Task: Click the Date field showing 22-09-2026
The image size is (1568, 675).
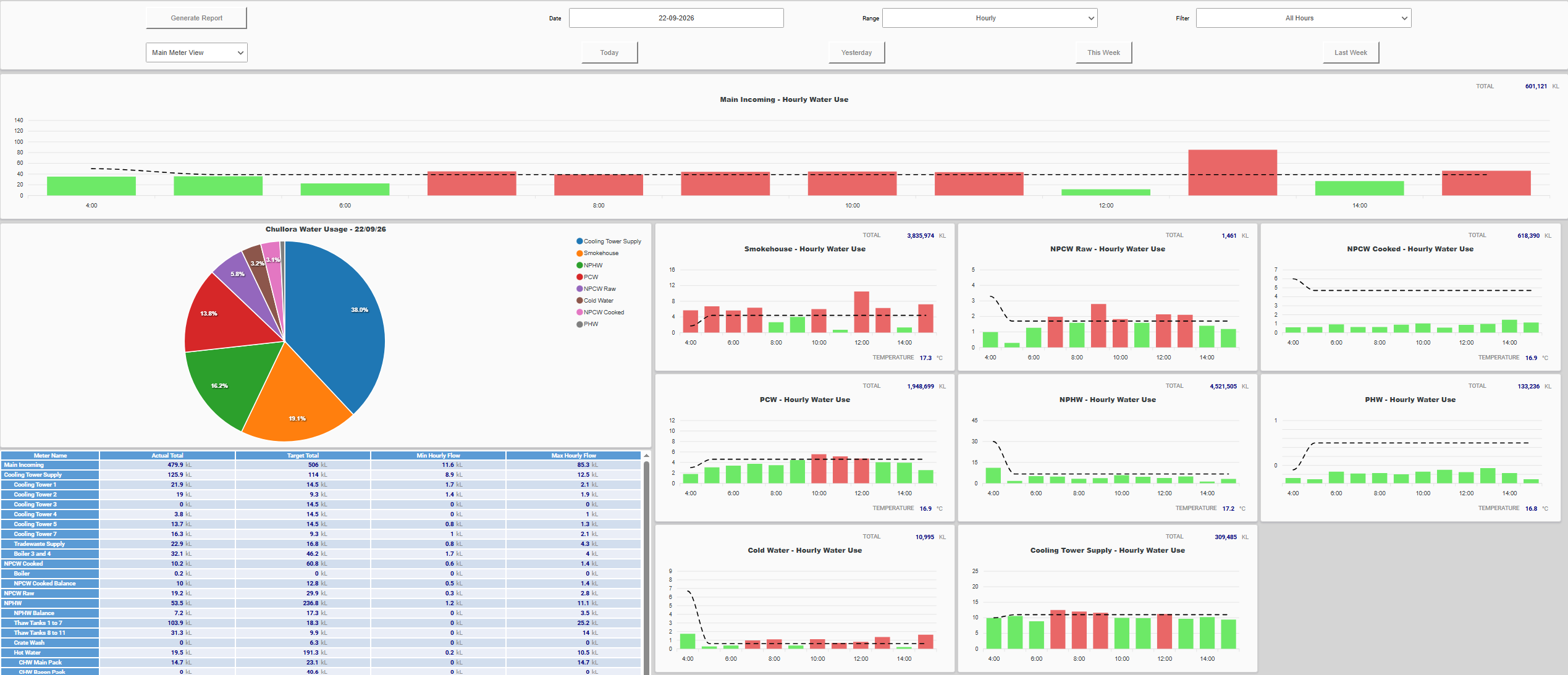Action: tap(676, 18)
